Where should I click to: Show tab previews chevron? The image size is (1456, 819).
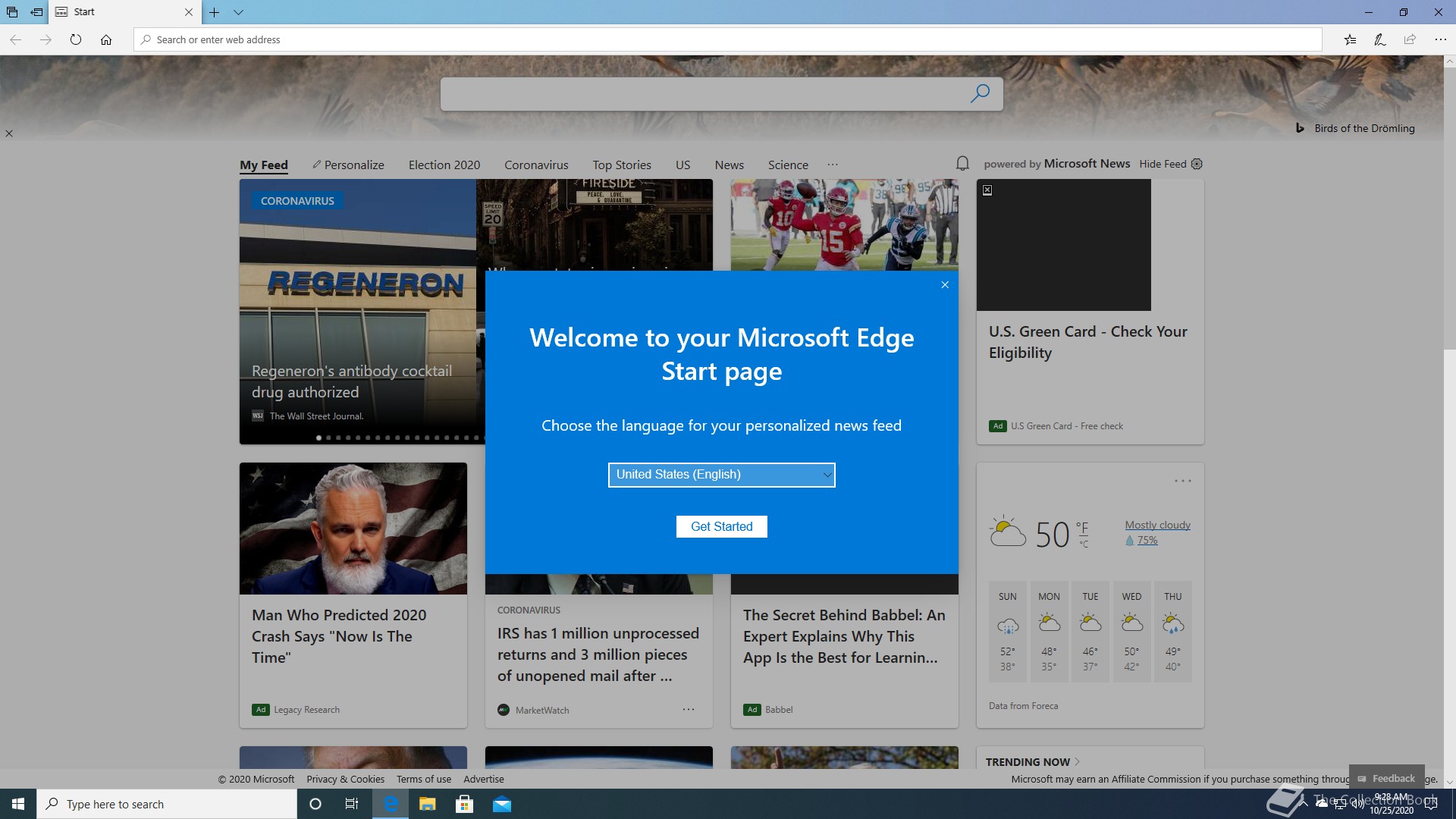tap(238, 12)
